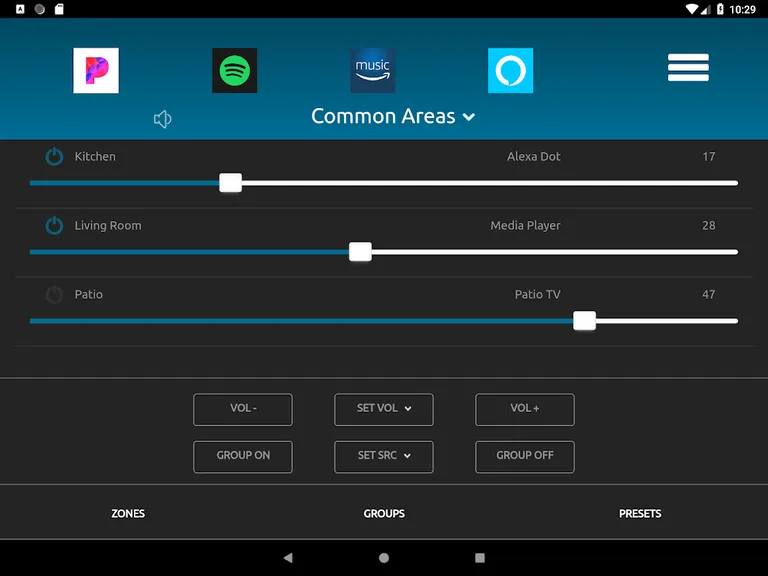
Task: Click the Patio volume slider handle
Action: [x=585, y=321]
